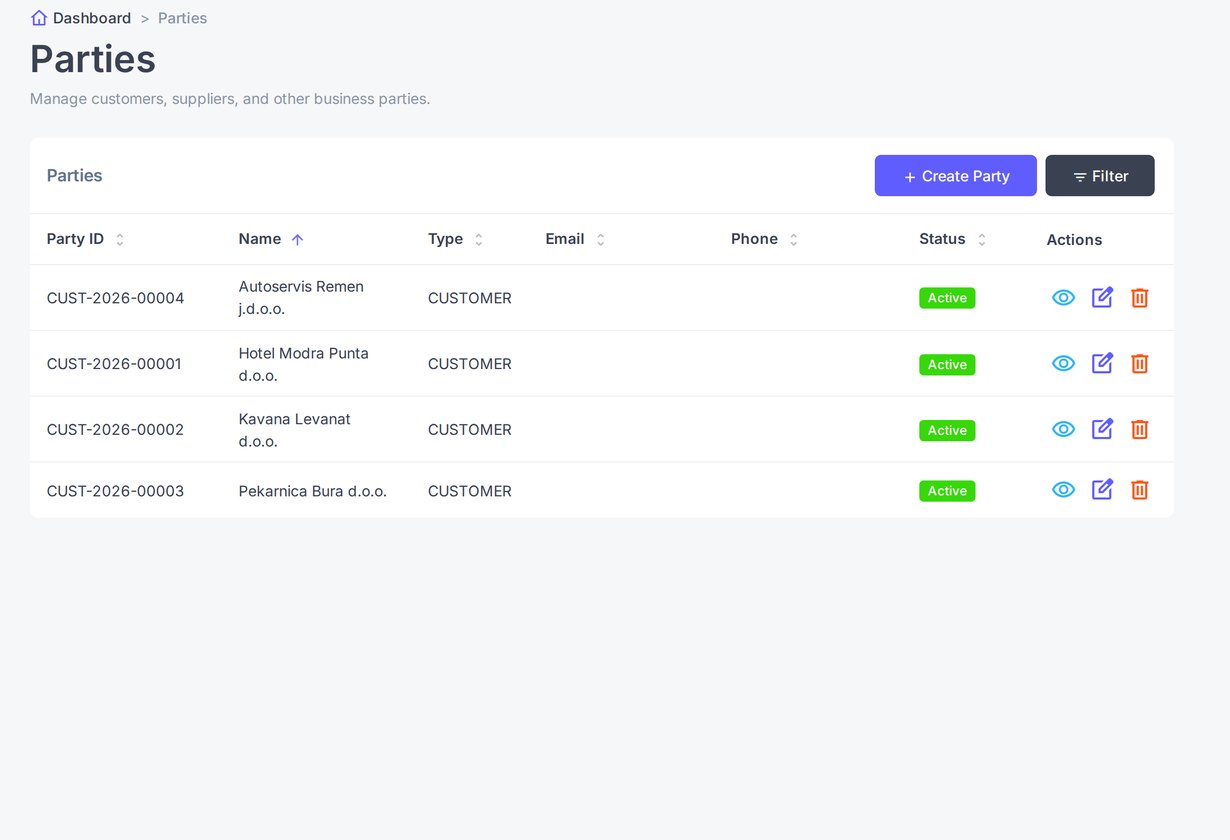Click the name Kavana Levanat d.o.o.
The height and width of the screenshot is (840, 1230).
[295, 430]
